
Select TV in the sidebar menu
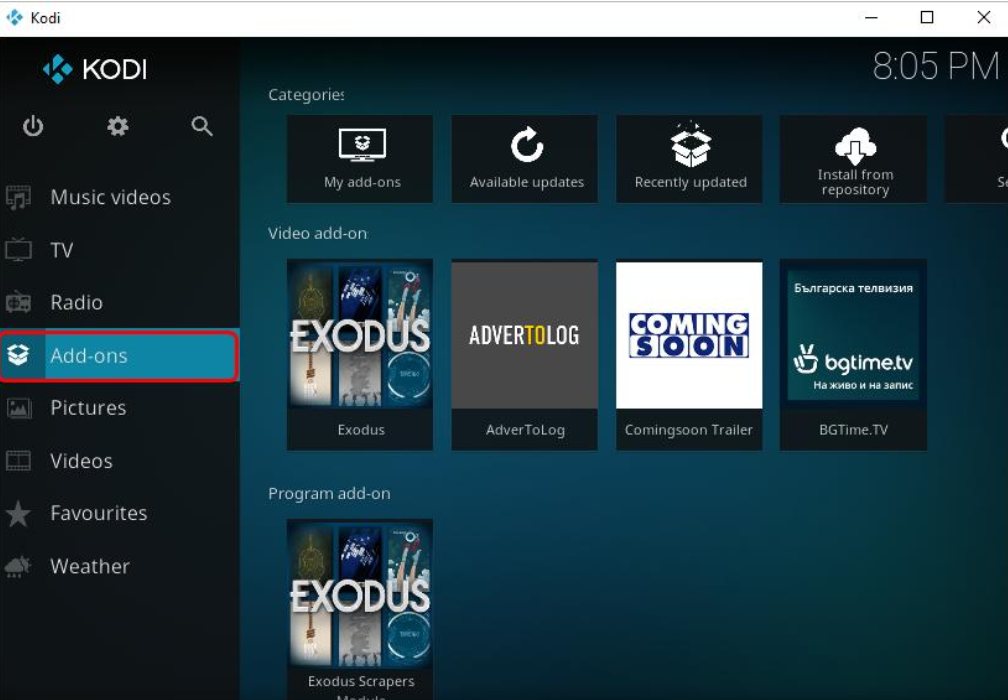coord(61,250)
